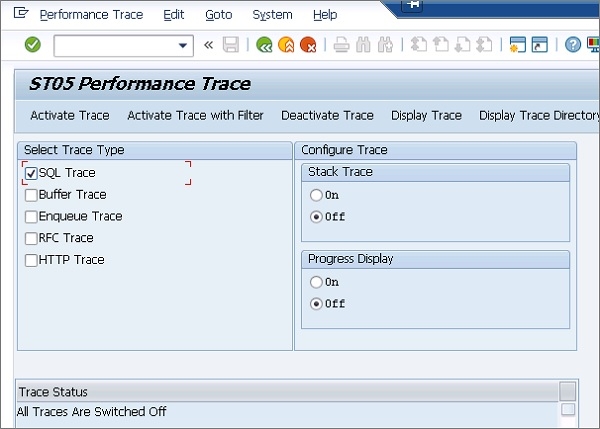Enable the RFC Trace checkbox
600x429 pixels.
31,238
